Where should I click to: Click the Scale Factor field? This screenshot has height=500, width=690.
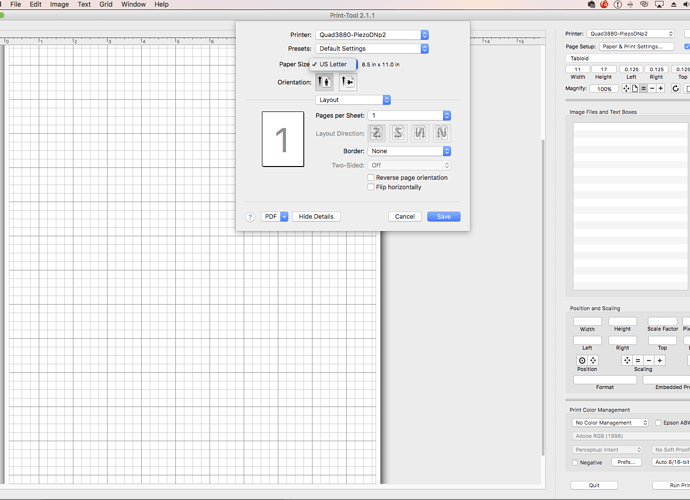[x=662, y=321]
